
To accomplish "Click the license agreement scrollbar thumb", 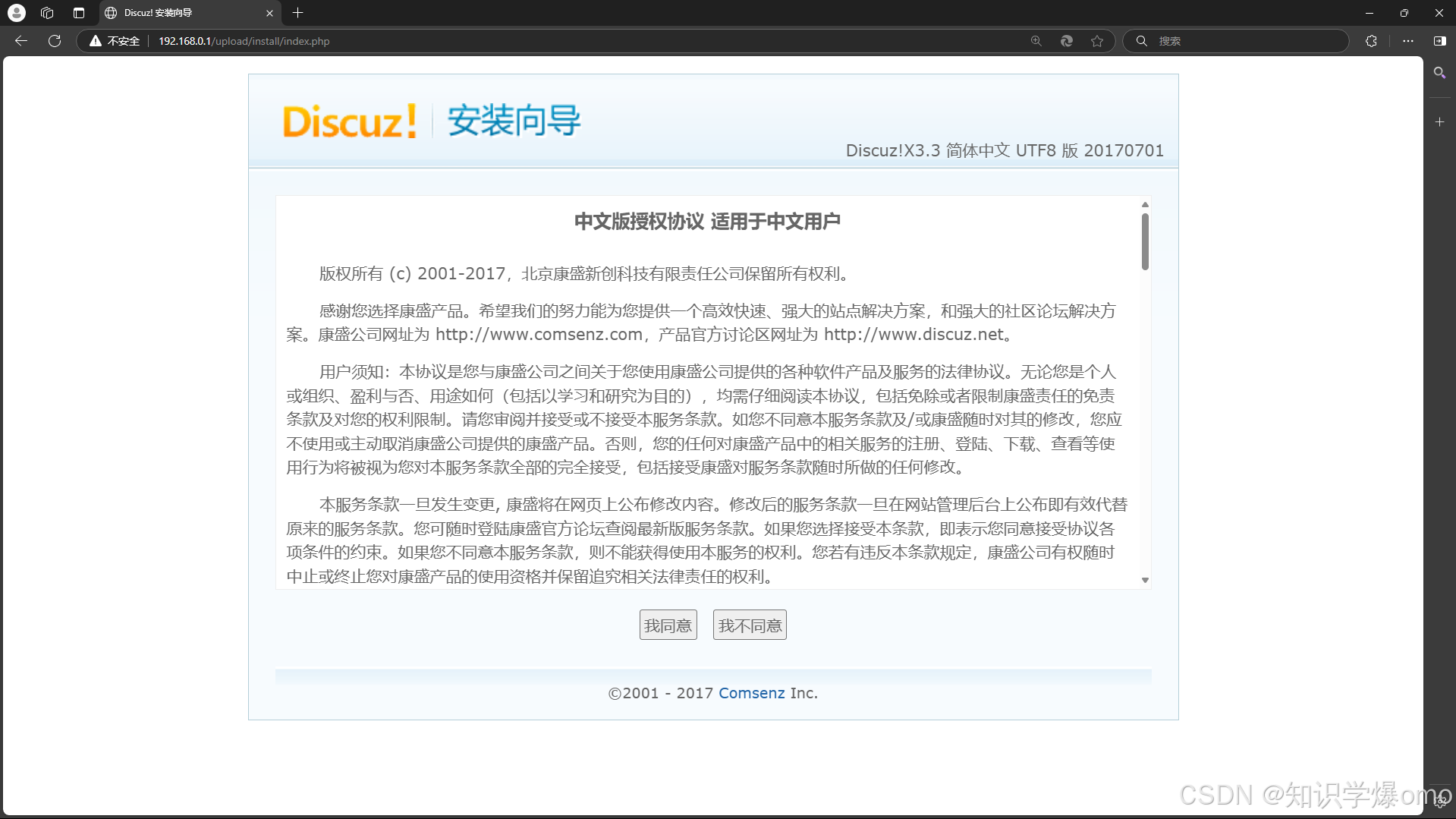I will (x=1145, y=241).
